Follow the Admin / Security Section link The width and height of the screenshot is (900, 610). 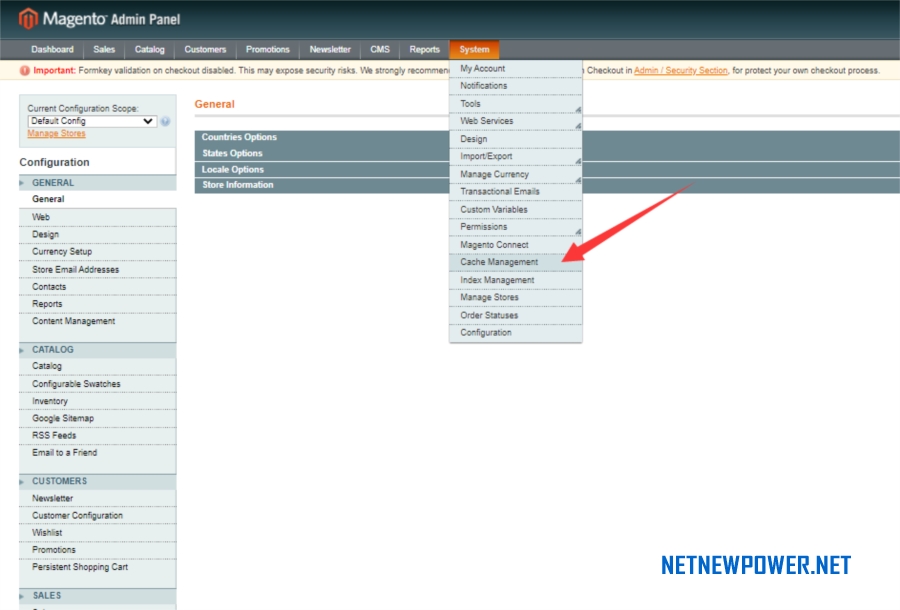tap(681, 70)
